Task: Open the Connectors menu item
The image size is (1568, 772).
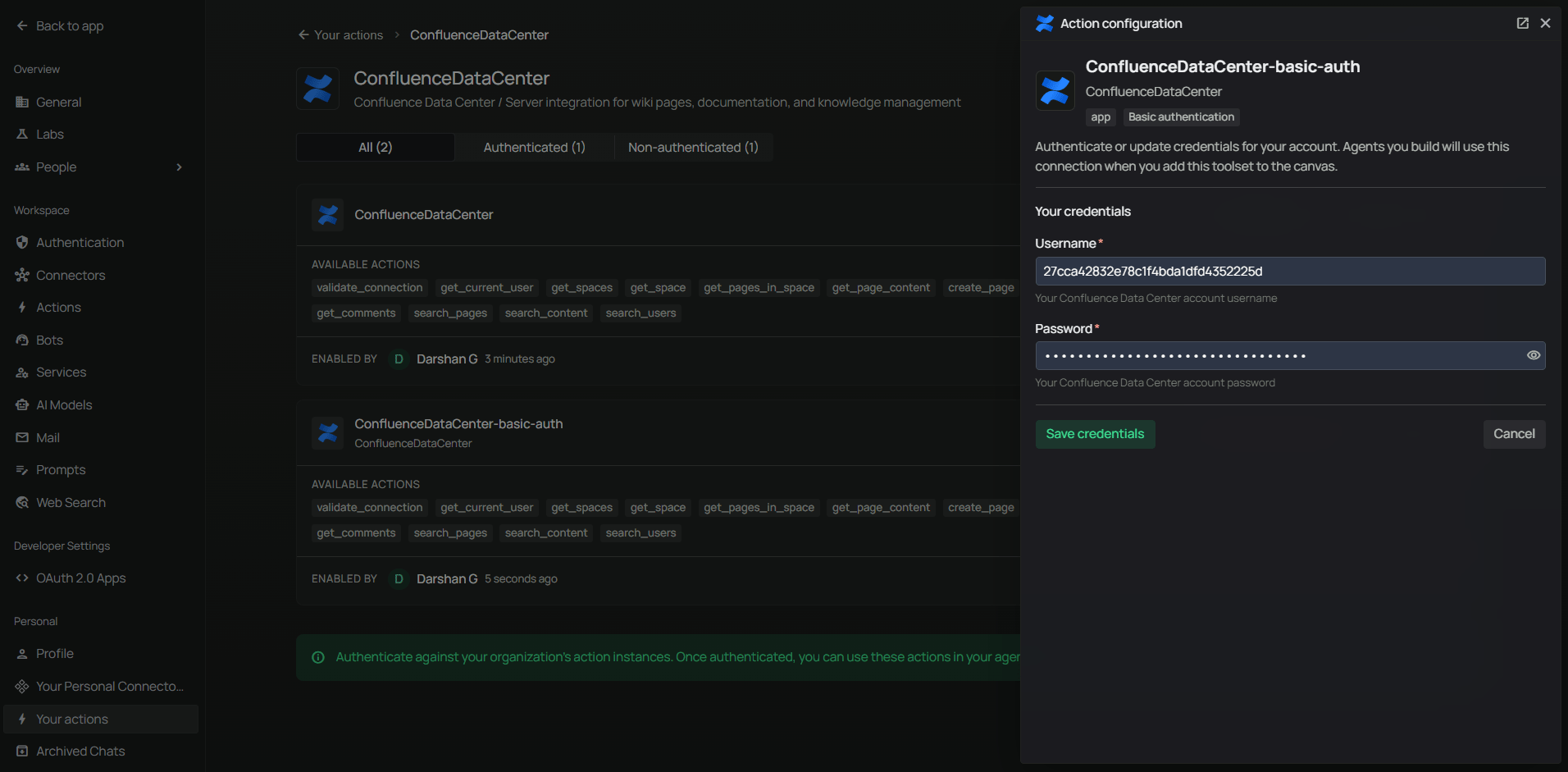Action: click(101, 276)
